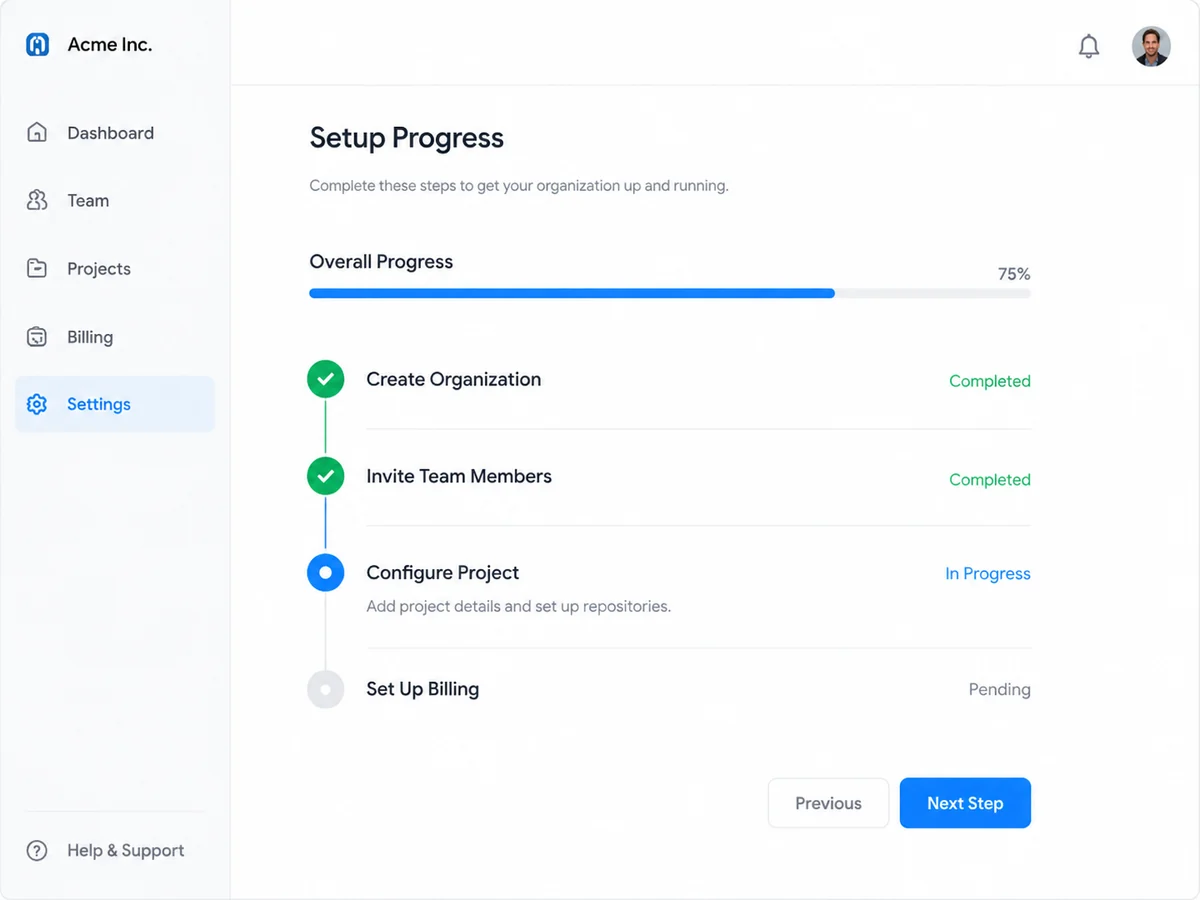Click the 75% progress value
The width and height of the screenshot is (1200, 900).
coord(1014,274)
